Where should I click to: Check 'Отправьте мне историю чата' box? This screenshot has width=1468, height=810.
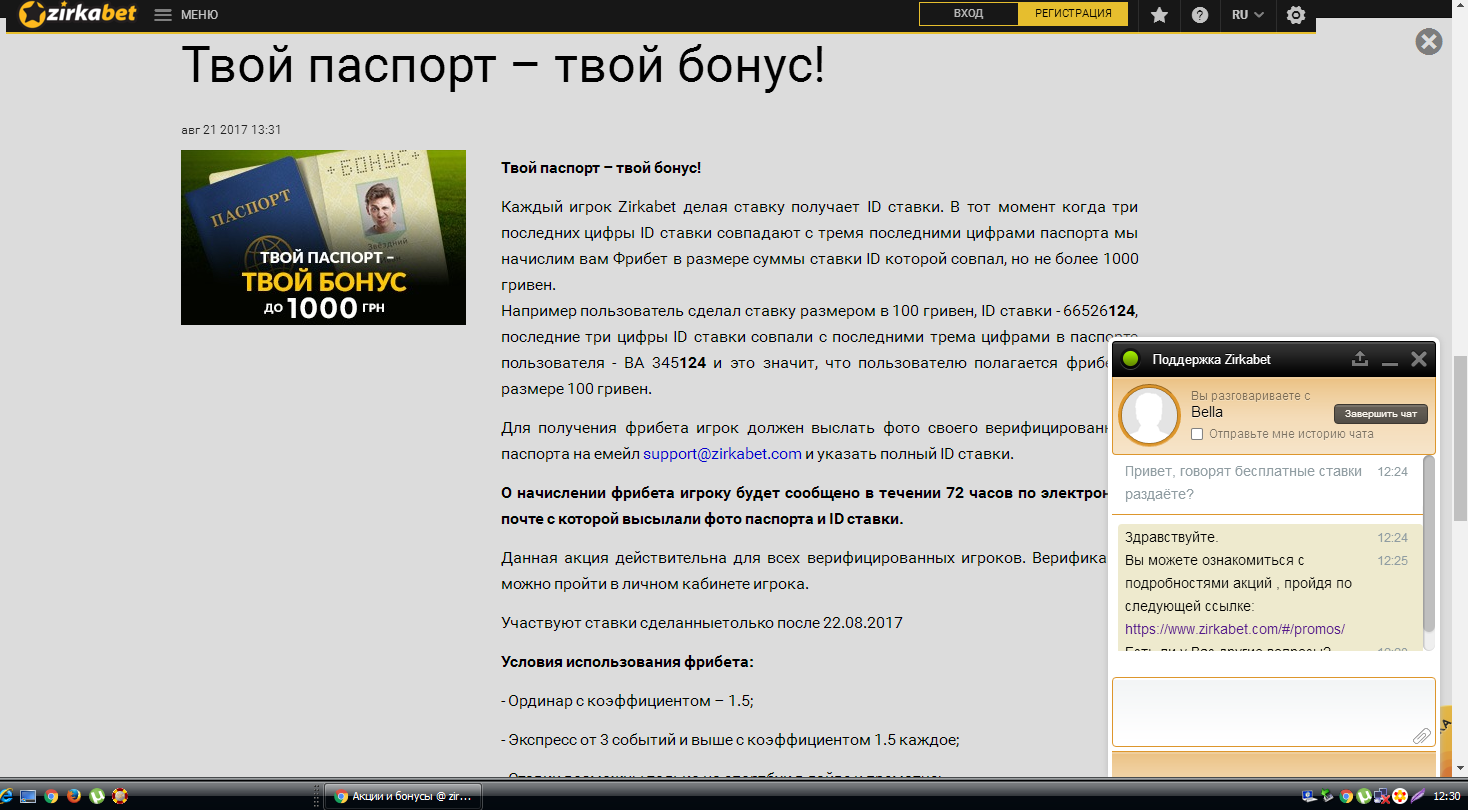[x=1197, y=434]
